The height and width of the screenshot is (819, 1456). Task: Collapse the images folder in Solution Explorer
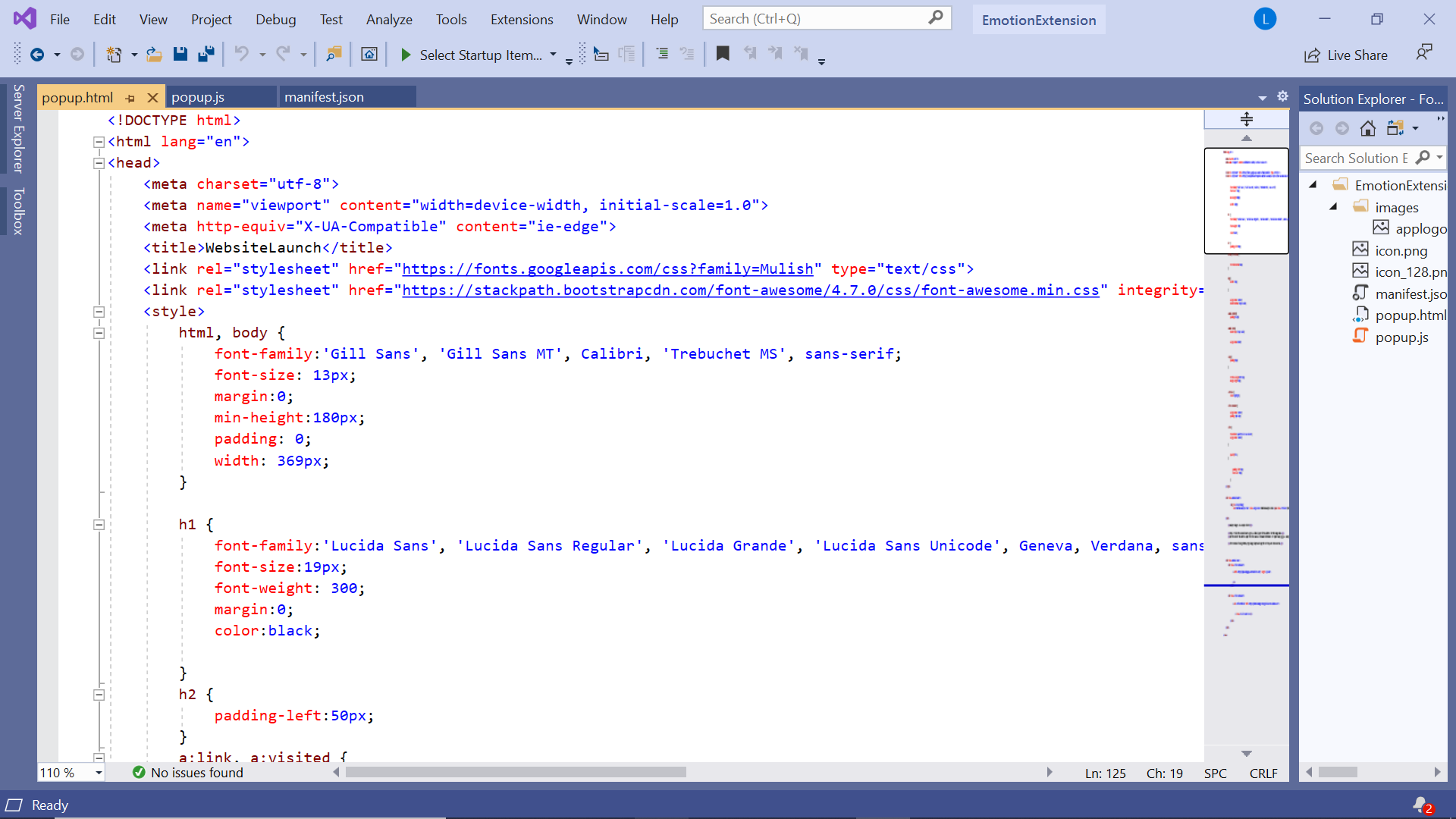(1333, 207)
